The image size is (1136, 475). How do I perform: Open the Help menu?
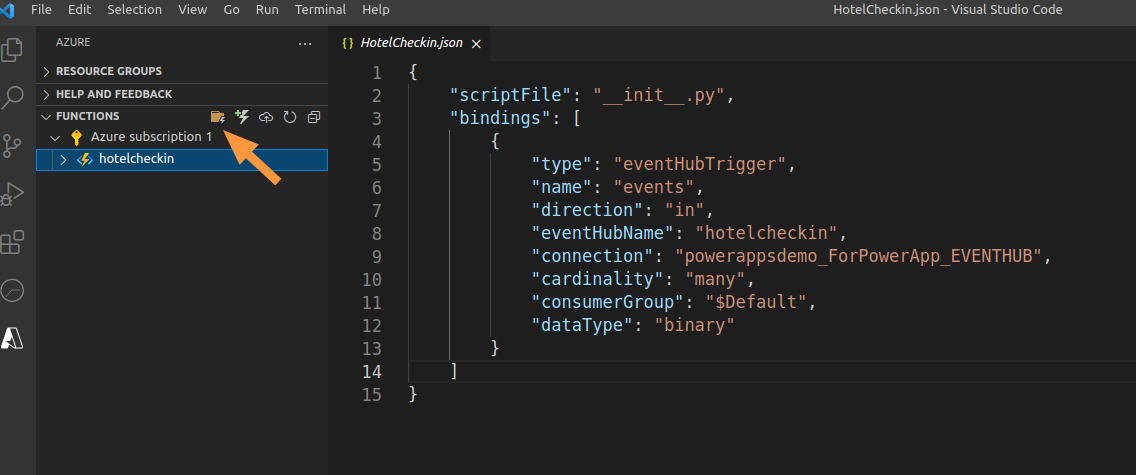coord(375,10)
